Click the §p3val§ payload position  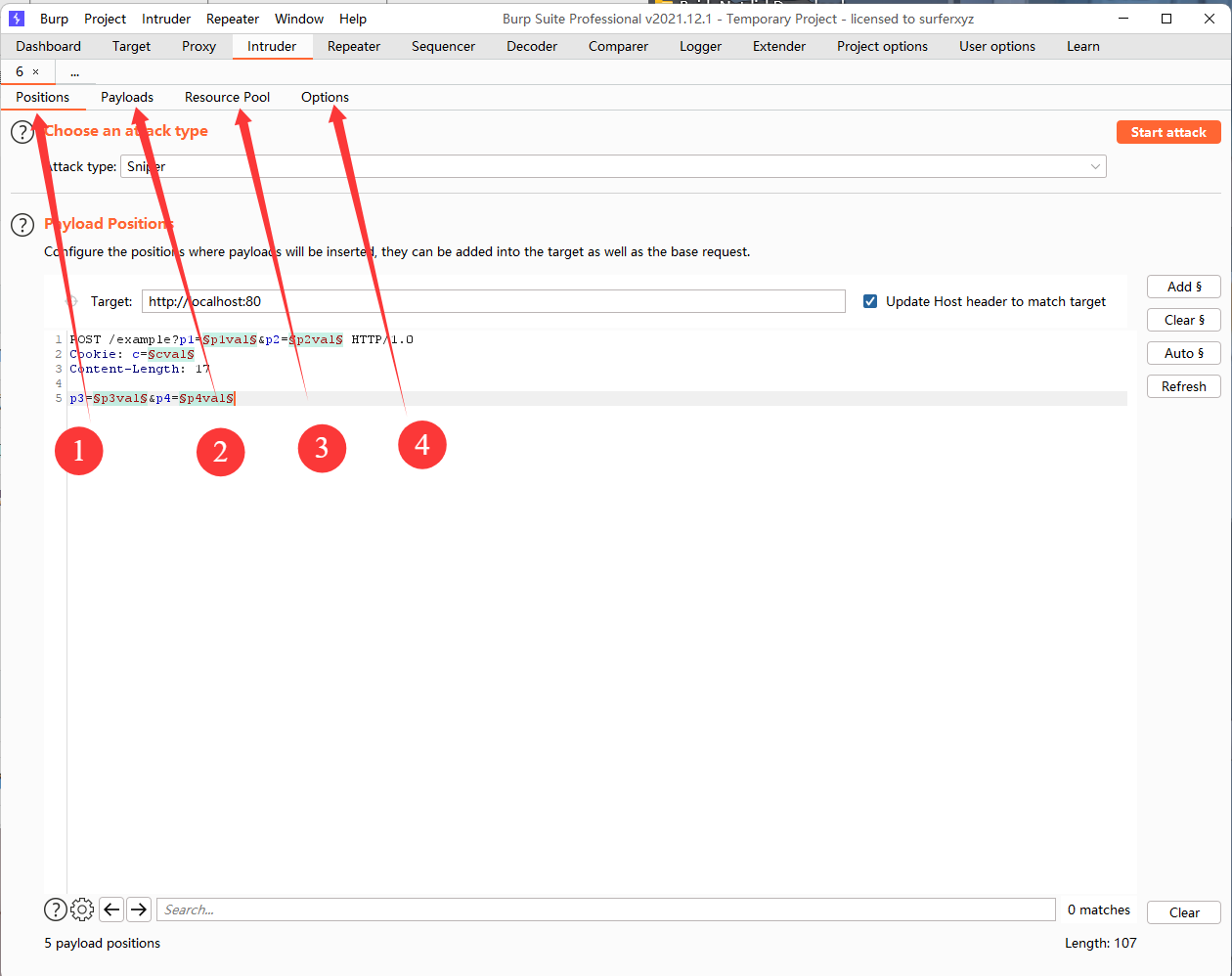[x=120, y=398]
